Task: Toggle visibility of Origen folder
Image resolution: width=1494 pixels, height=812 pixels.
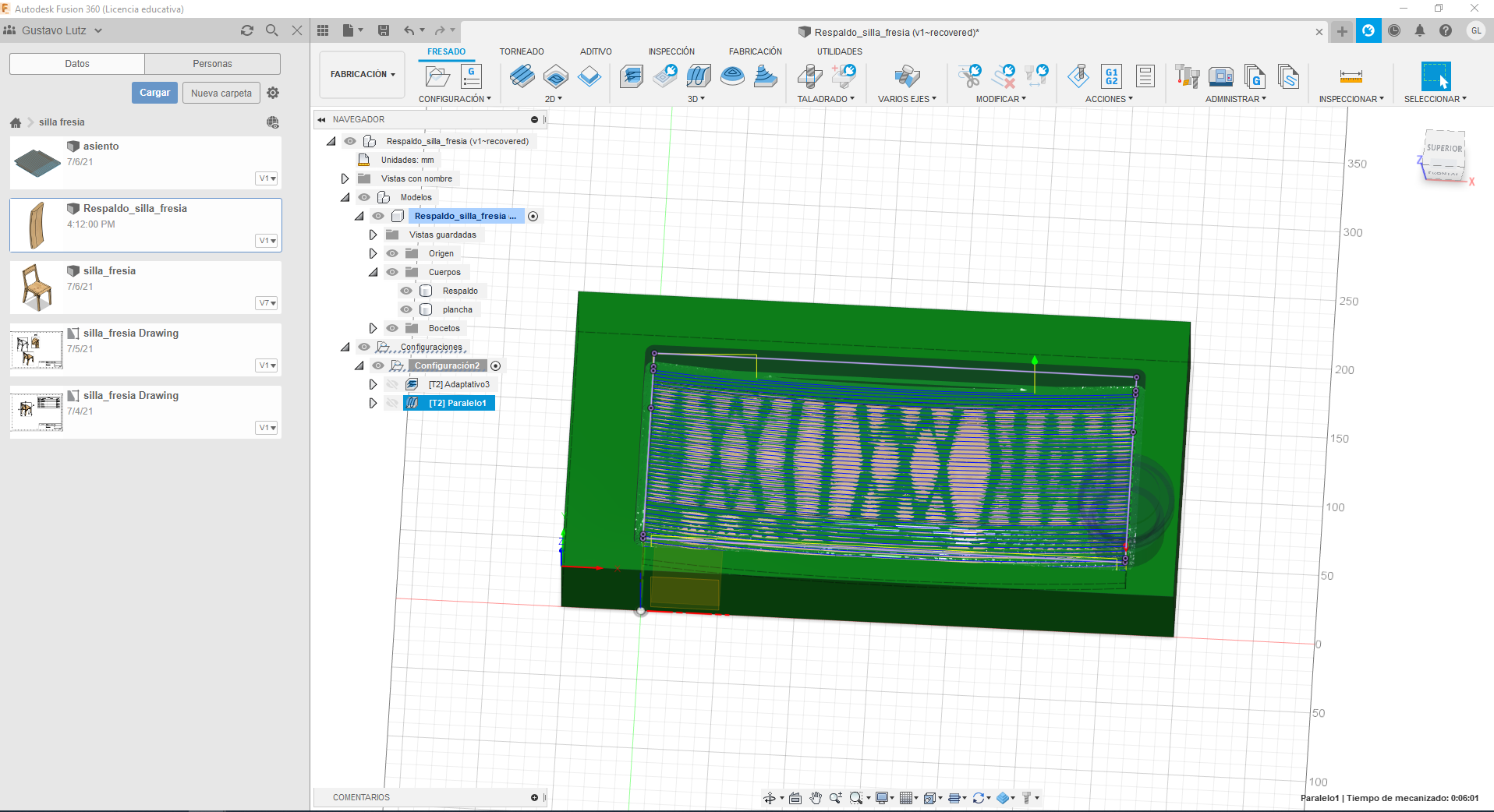Action: tap(392, 253)
